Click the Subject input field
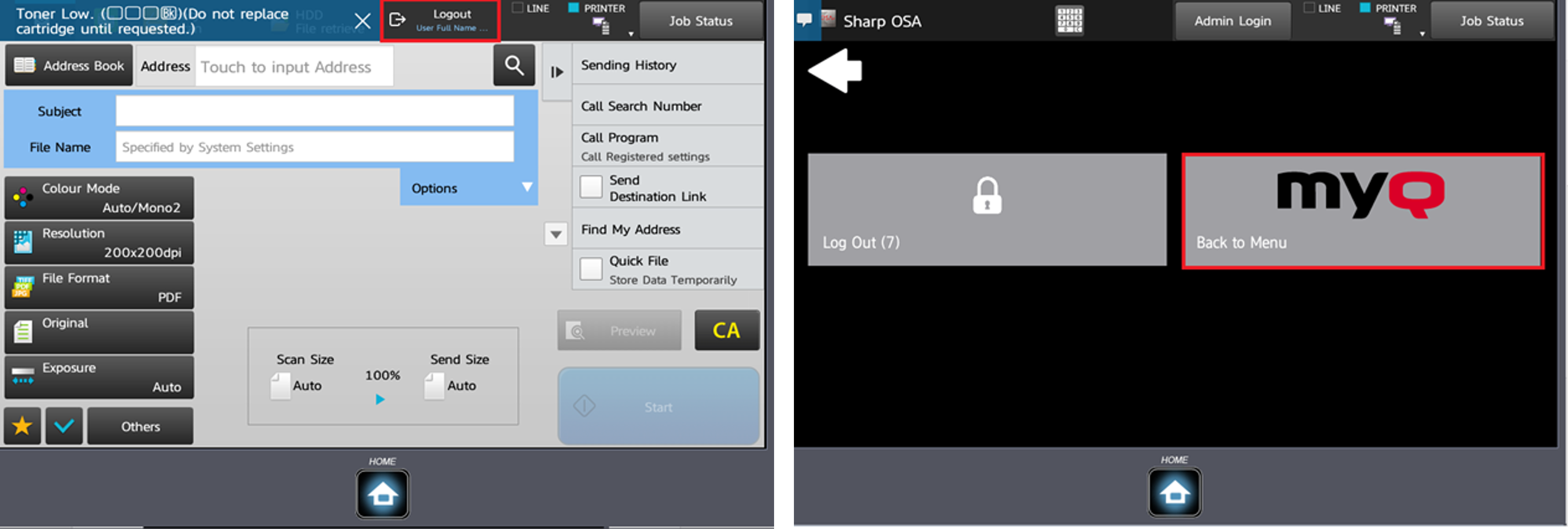Viewport: 1568px width, 529px height. point(320,110)
